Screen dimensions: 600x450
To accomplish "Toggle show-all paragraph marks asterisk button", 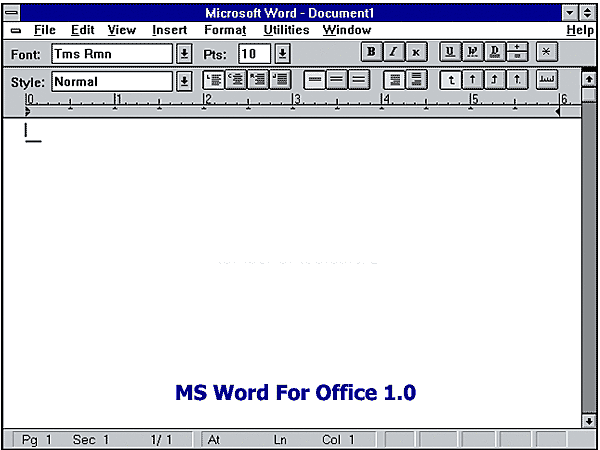I will 546,52.
